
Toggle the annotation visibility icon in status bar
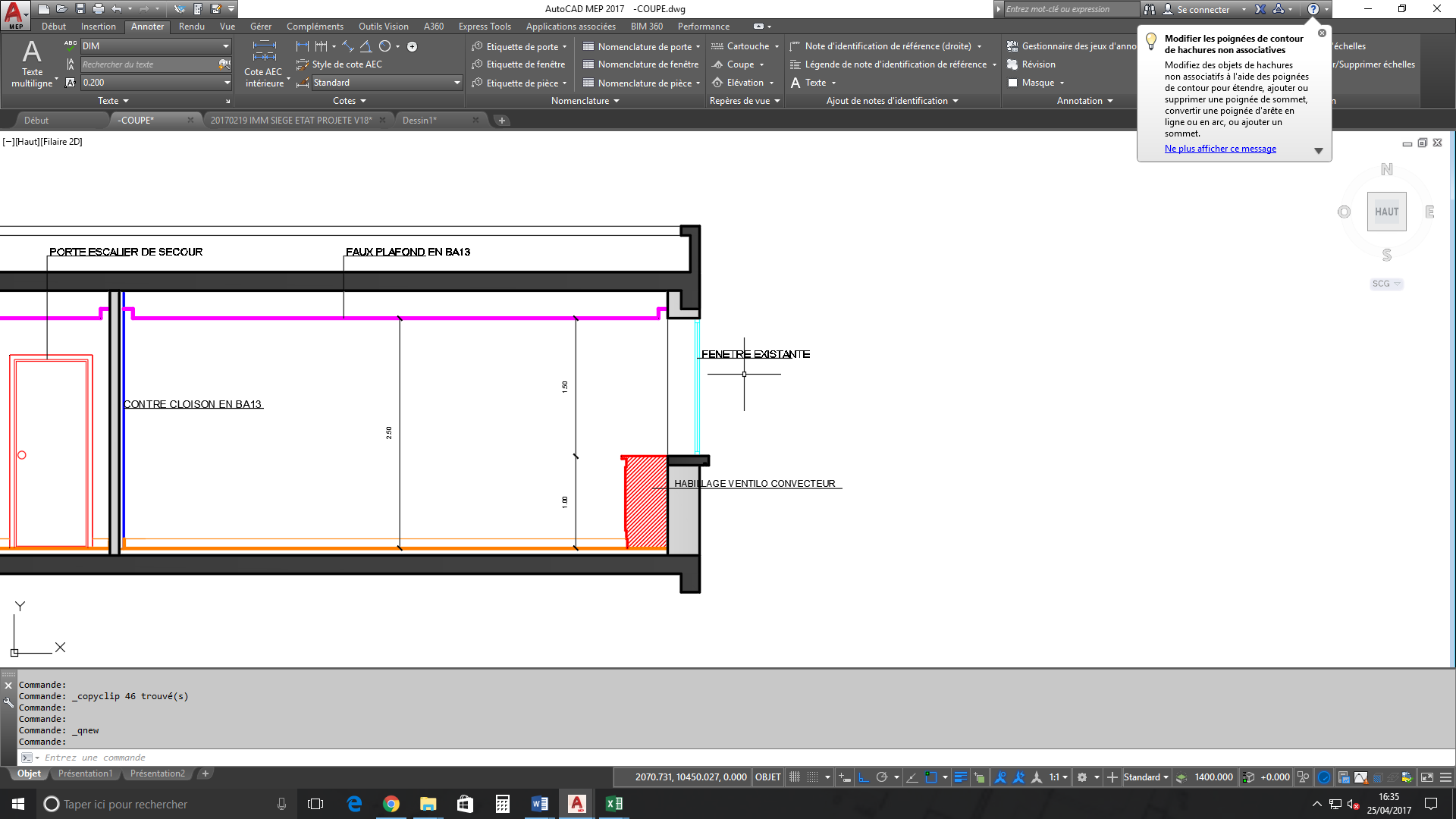point(1000,777)
